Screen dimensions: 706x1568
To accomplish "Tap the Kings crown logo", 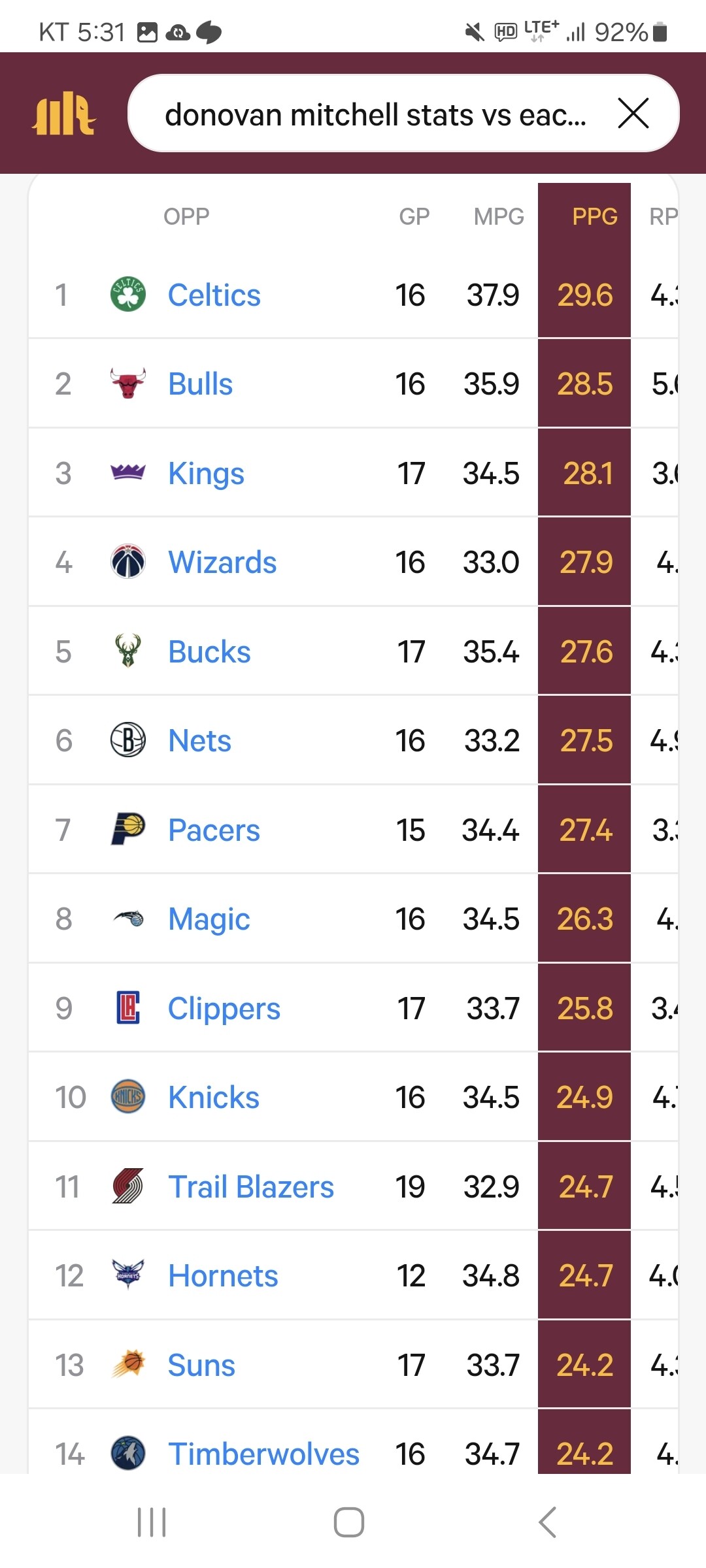I will [x=128, y=472].
